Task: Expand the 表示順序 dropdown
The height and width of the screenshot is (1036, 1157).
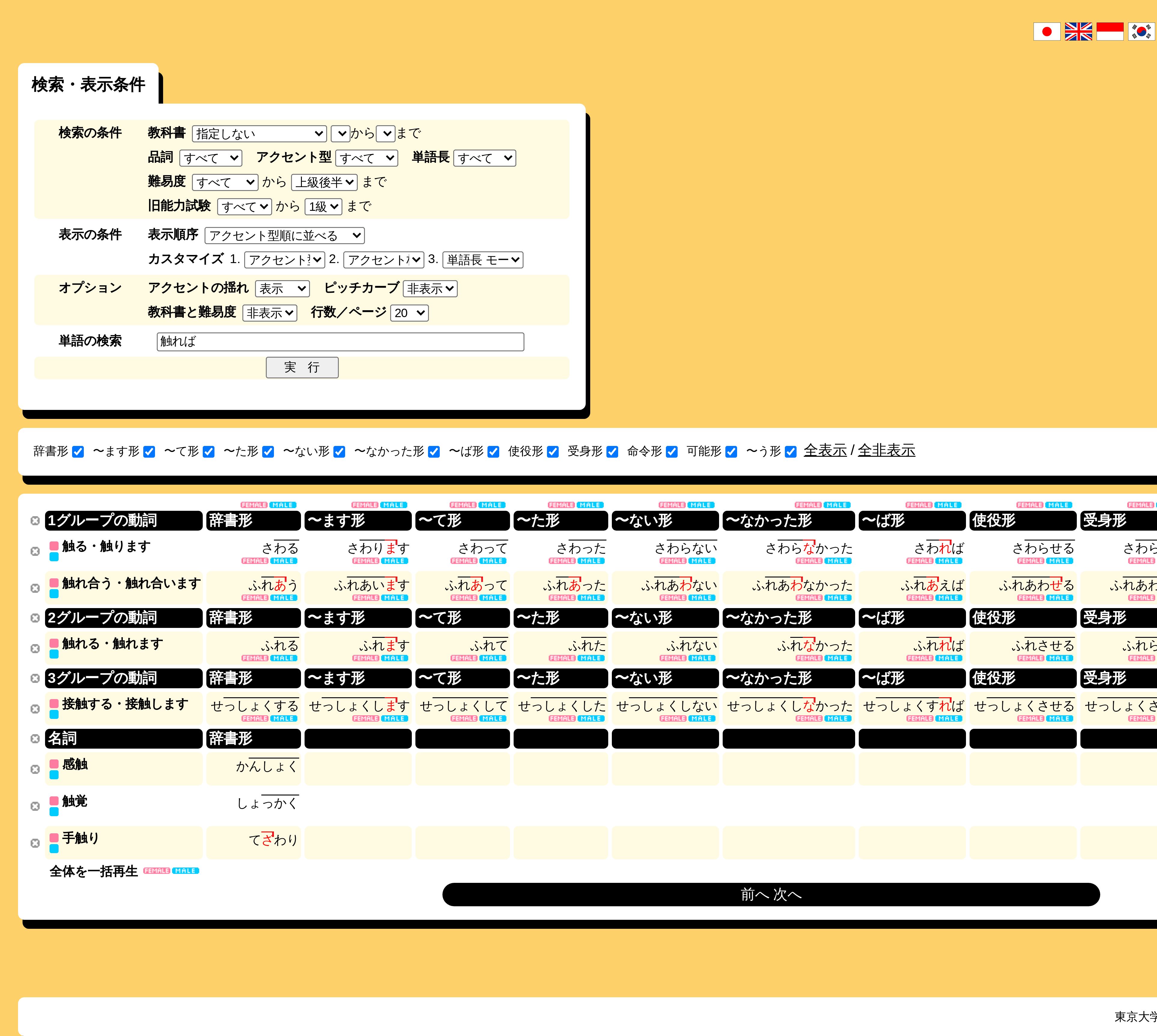Action: point(284,236)
